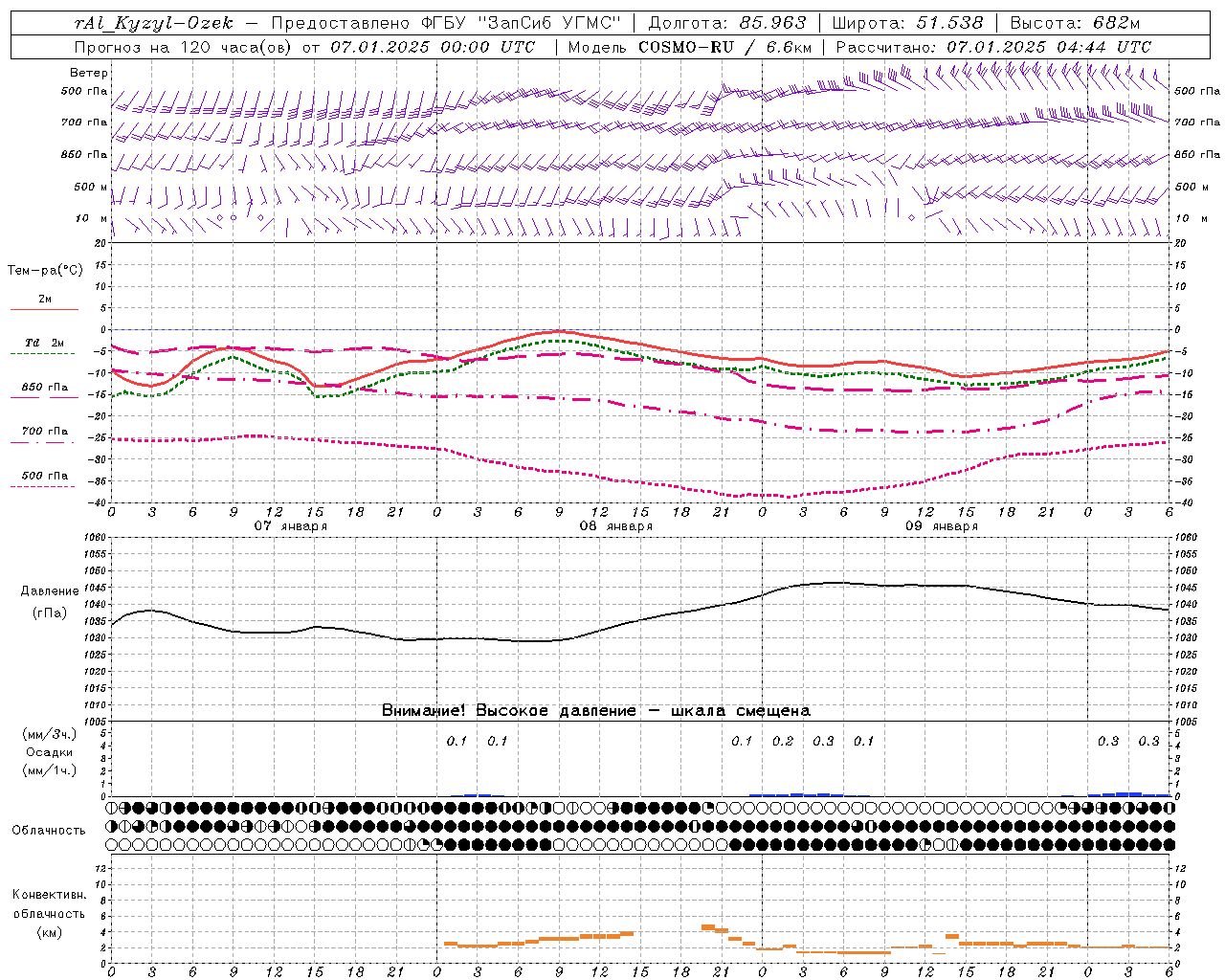Screen dimensions: 1225x980
Task: Click the (км) unit label
Action: [50, 932]
